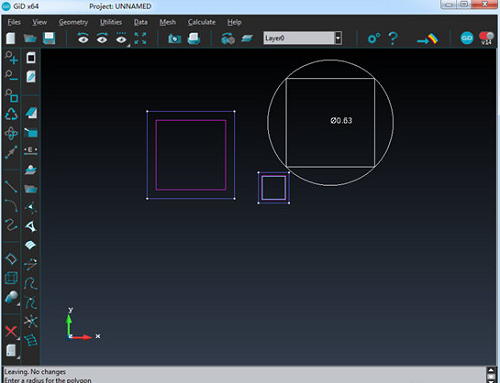Select the create volume cube tool
This screenshot has height=383, width=500.
point(11,278)
